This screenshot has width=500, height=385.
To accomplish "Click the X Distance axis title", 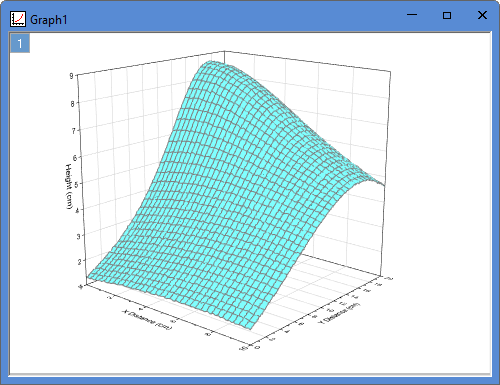I will point(148,320).
